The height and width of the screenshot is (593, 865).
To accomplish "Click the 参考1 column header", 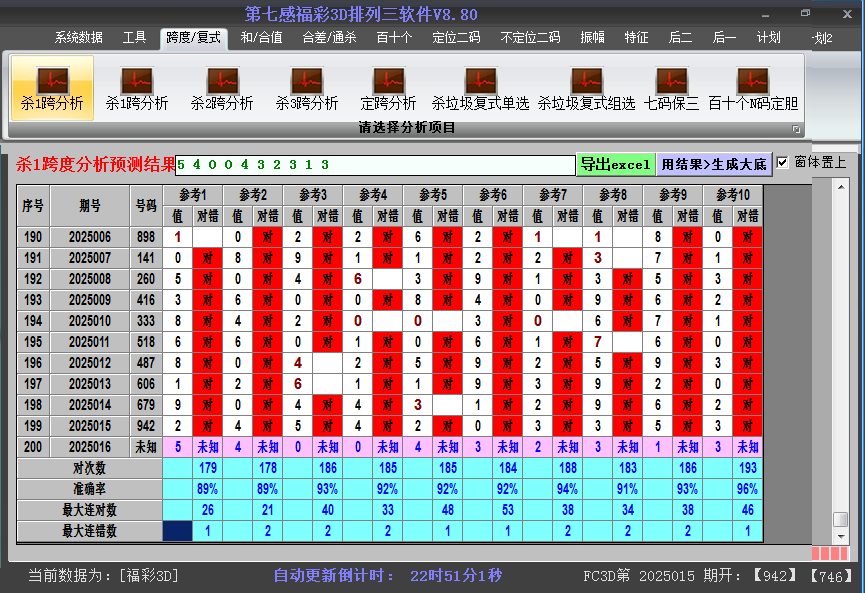I will click(193, 195).
